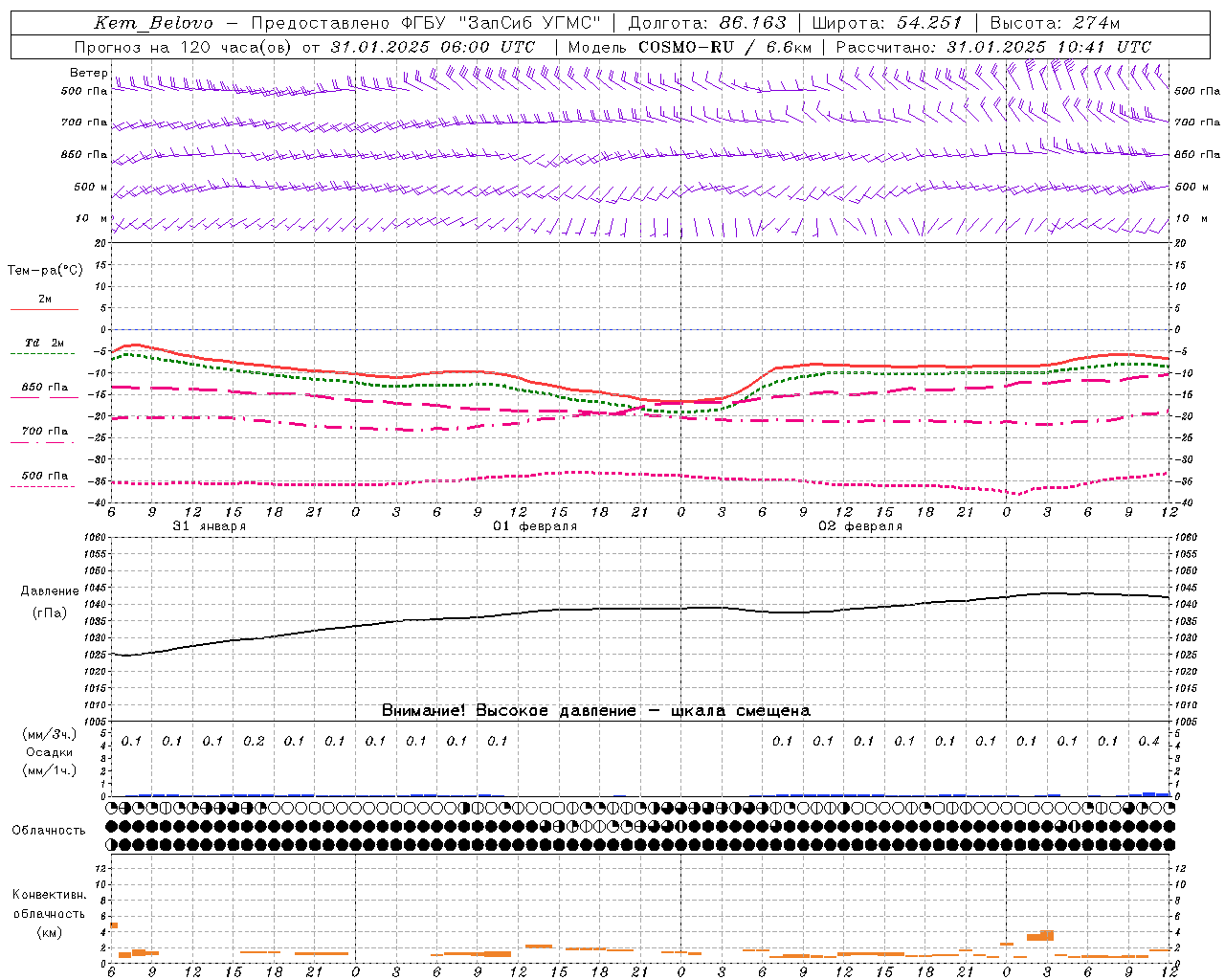Click the Тем-ра(°C) panel label

pos(45,271)
